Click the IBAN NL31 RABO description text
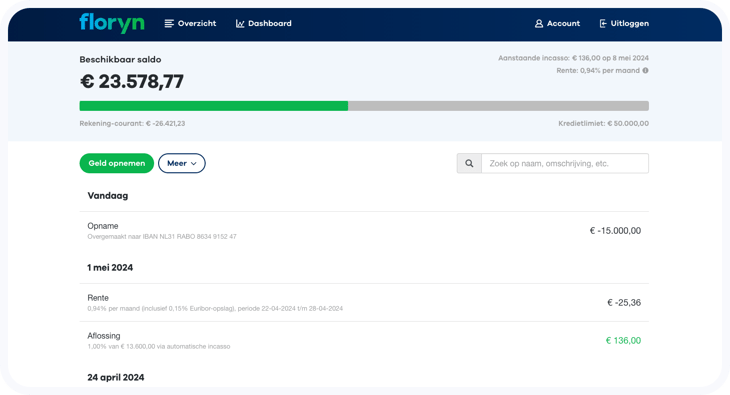730x395 pixels. (x=162, y=237)
